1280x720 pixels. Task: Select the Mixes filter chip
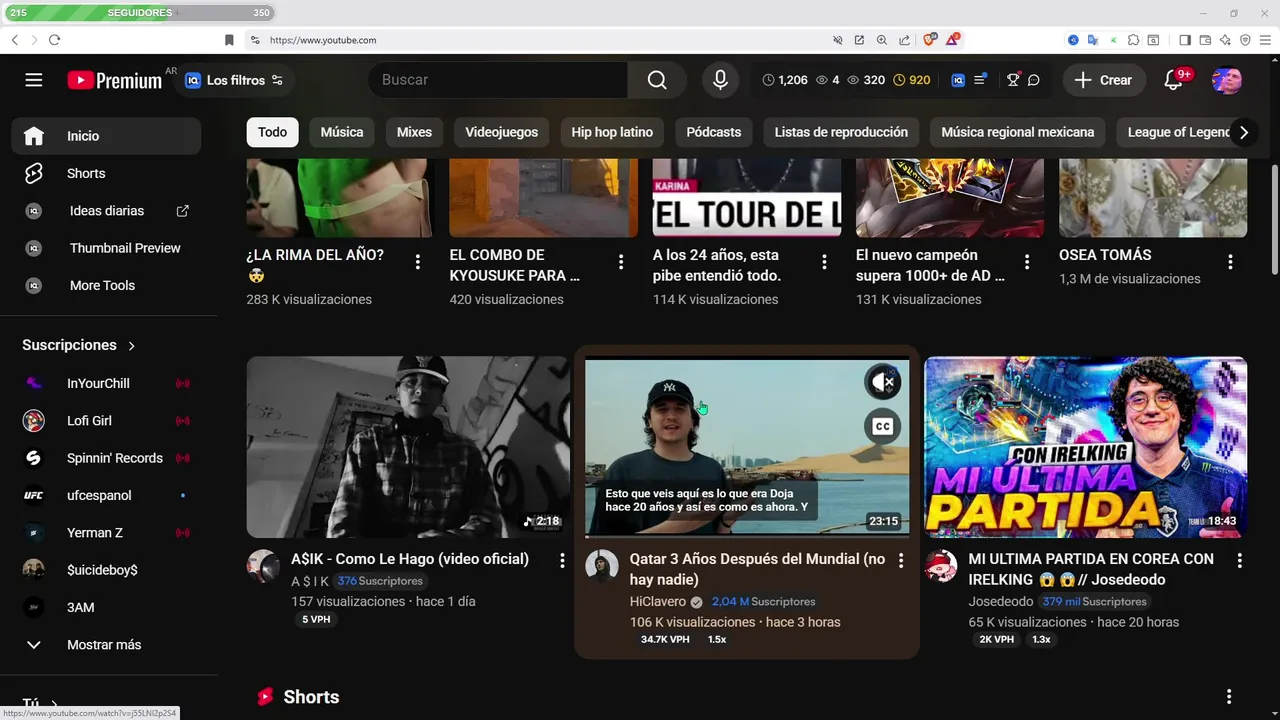point(414,132)
